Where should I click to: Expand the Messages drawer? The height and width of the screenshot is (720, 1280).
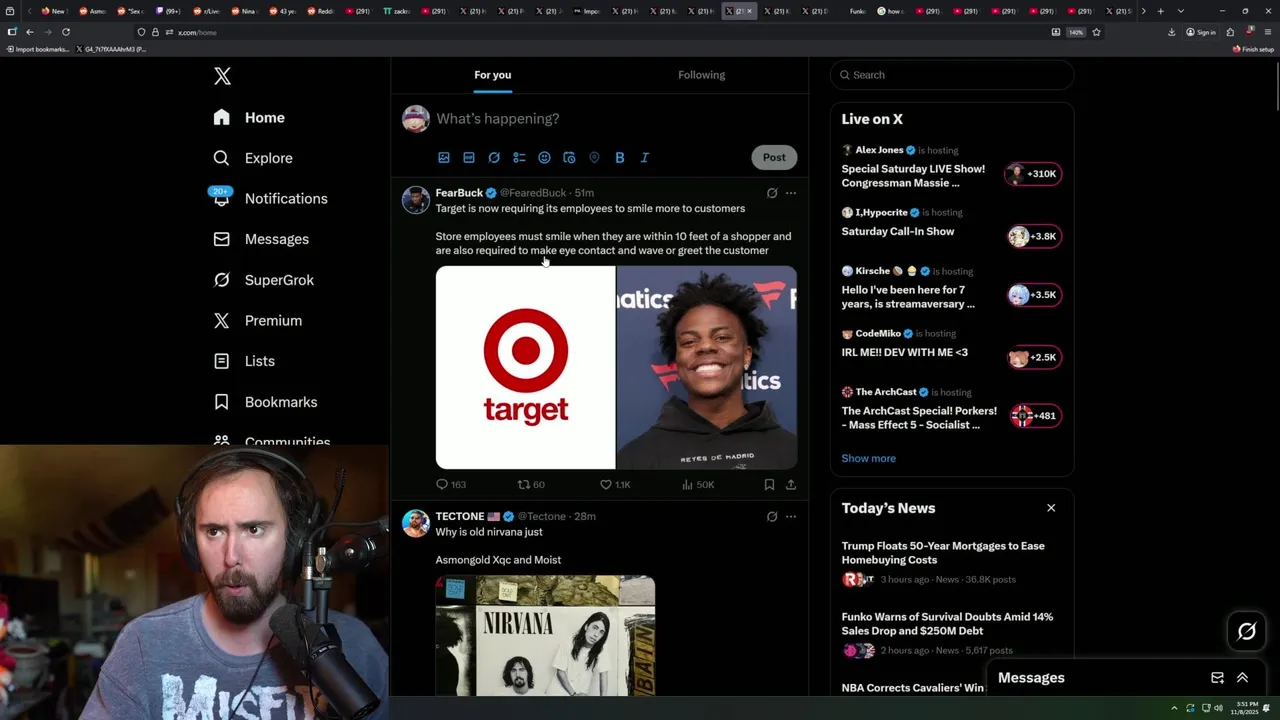pos(1242,678)
